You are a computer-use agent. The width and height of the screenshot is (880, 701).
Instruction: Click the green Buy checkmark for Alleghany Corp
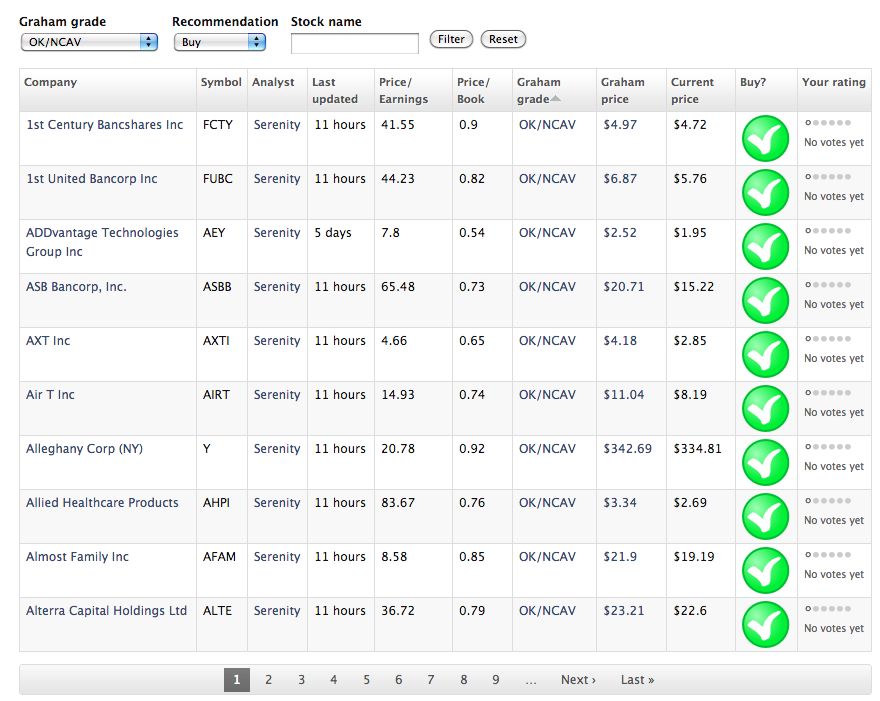tap(765, 462)
